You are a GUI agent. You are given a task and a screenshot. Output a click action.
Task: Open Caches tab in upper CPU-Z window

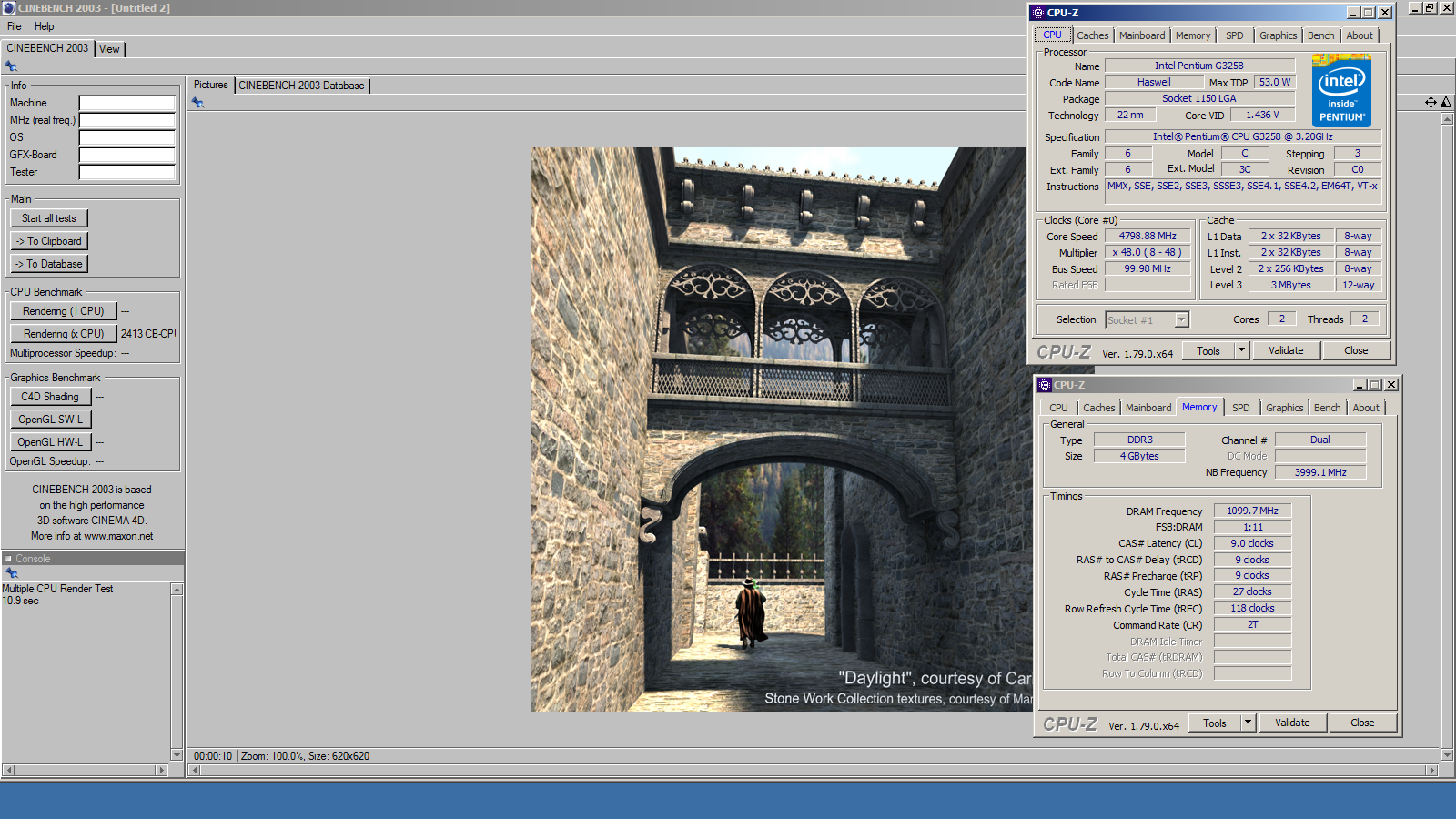[1093, 35]
